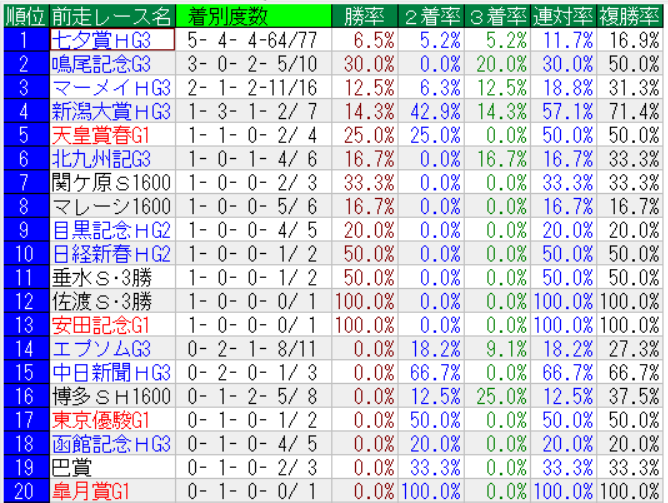Select the 日経新春HG2 race name
The height and width of the screenshot is (503, 668).
point(112,254)
